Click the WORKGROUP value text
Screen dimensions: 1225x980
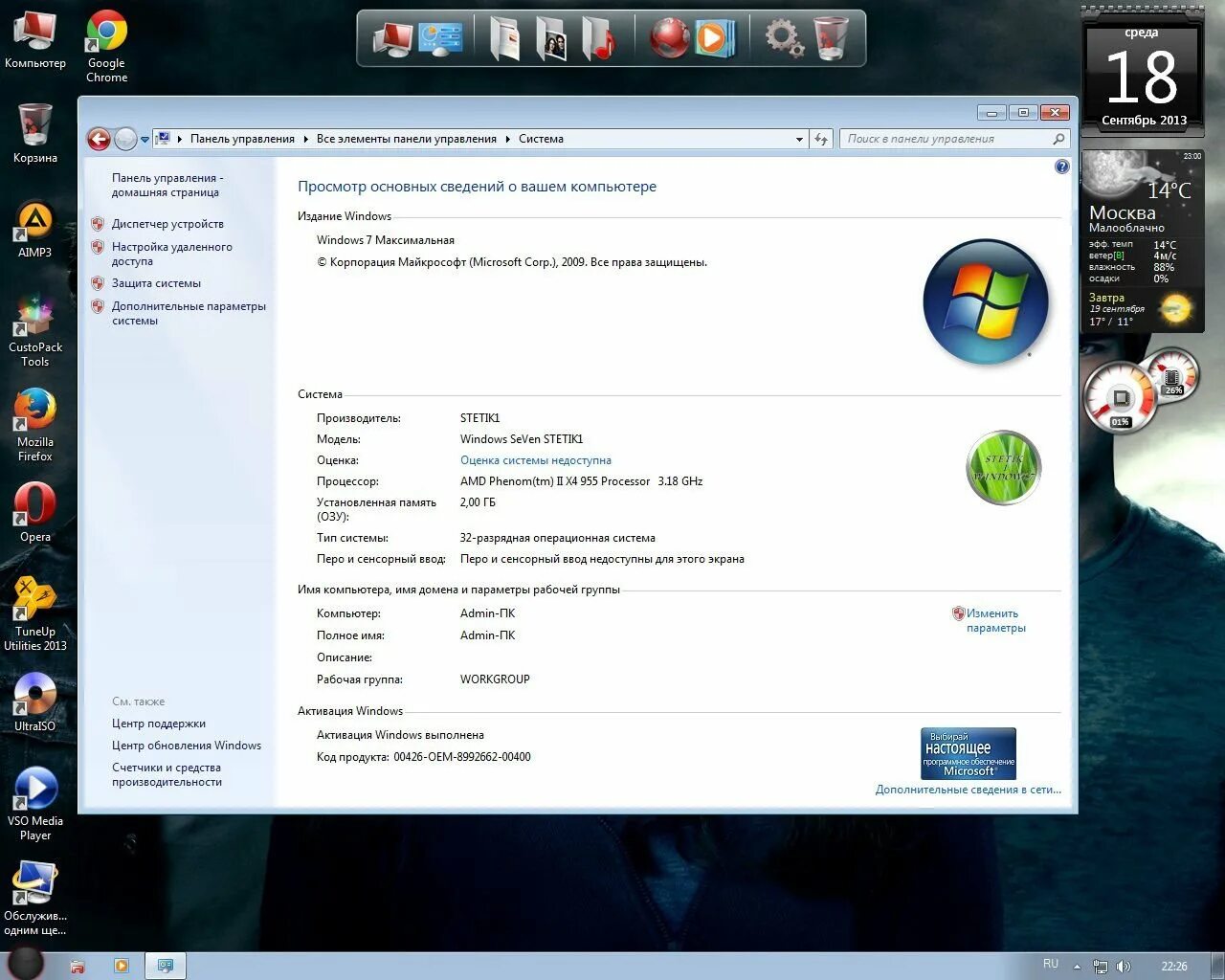point(495,679)
